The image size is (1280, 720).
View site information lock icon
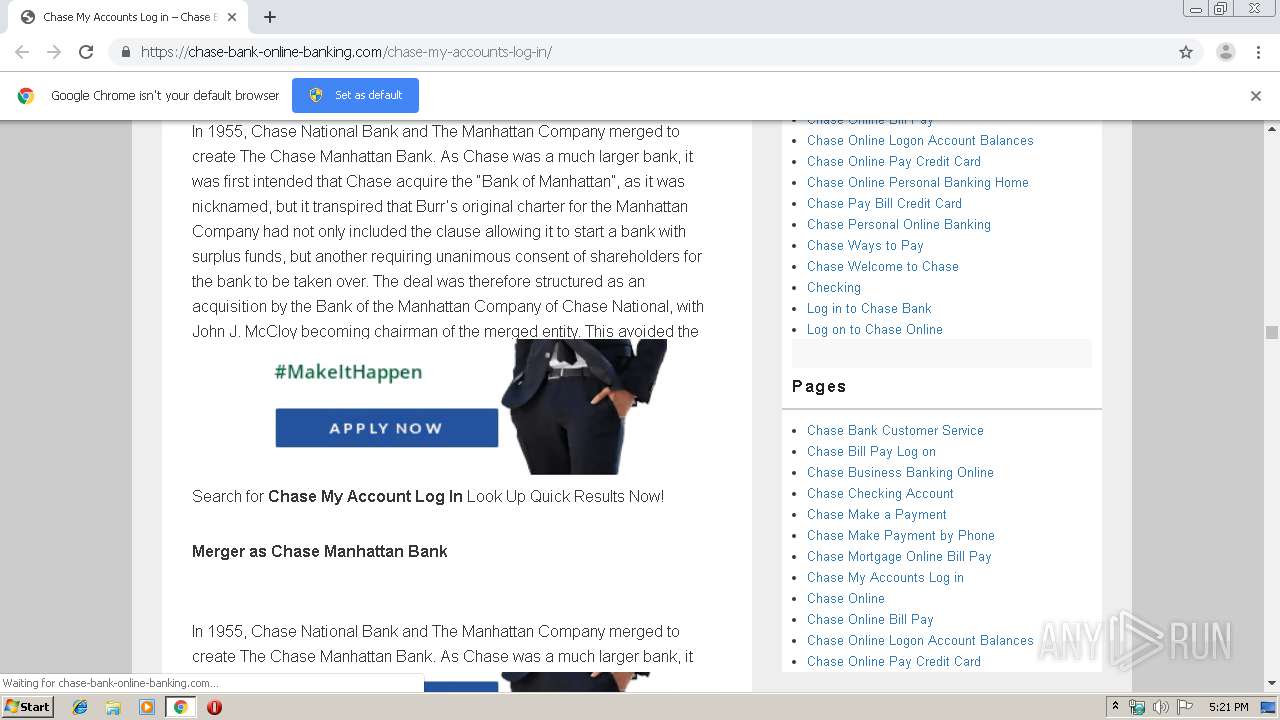coord(125,52)
